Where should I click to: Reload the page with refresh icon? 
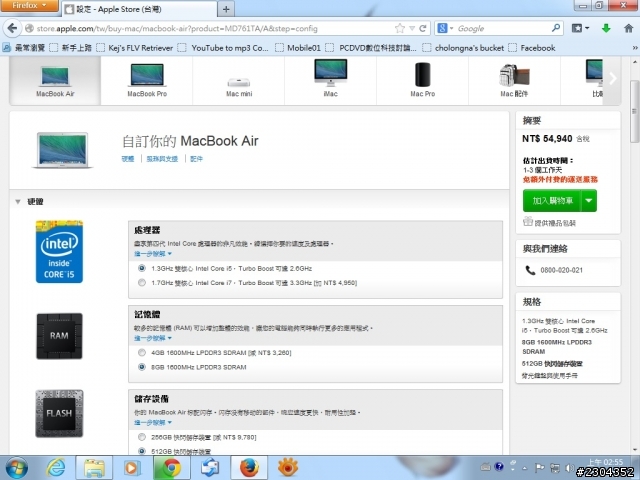click(x=423, y=28)
